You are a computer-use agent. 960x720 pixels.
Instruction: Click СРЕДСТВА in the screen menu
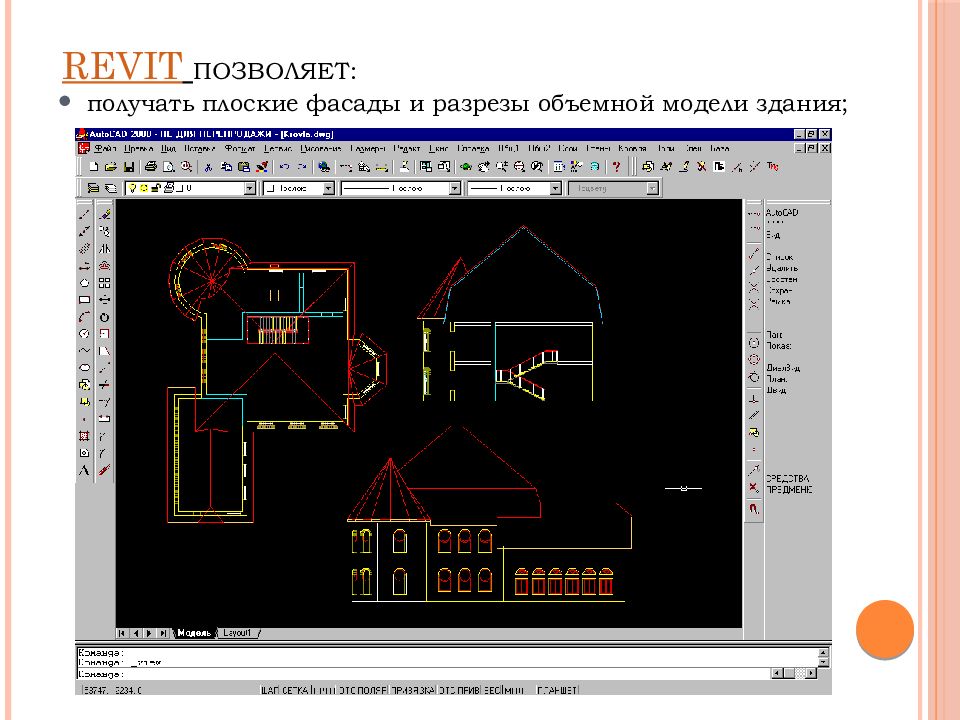tap(788, 478)
